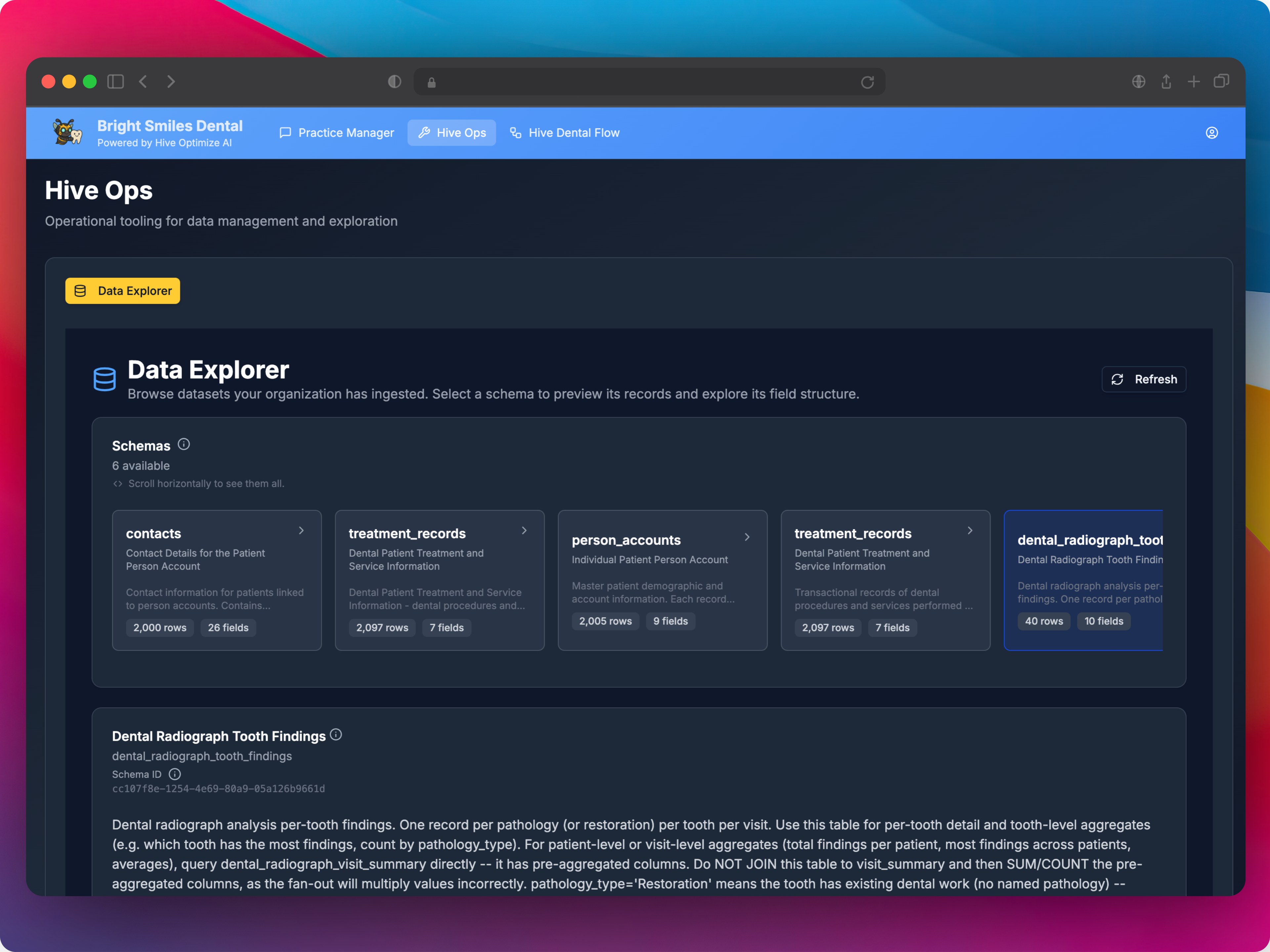
Task: Click the info icon next to Schemas
Action: point(184,444)
